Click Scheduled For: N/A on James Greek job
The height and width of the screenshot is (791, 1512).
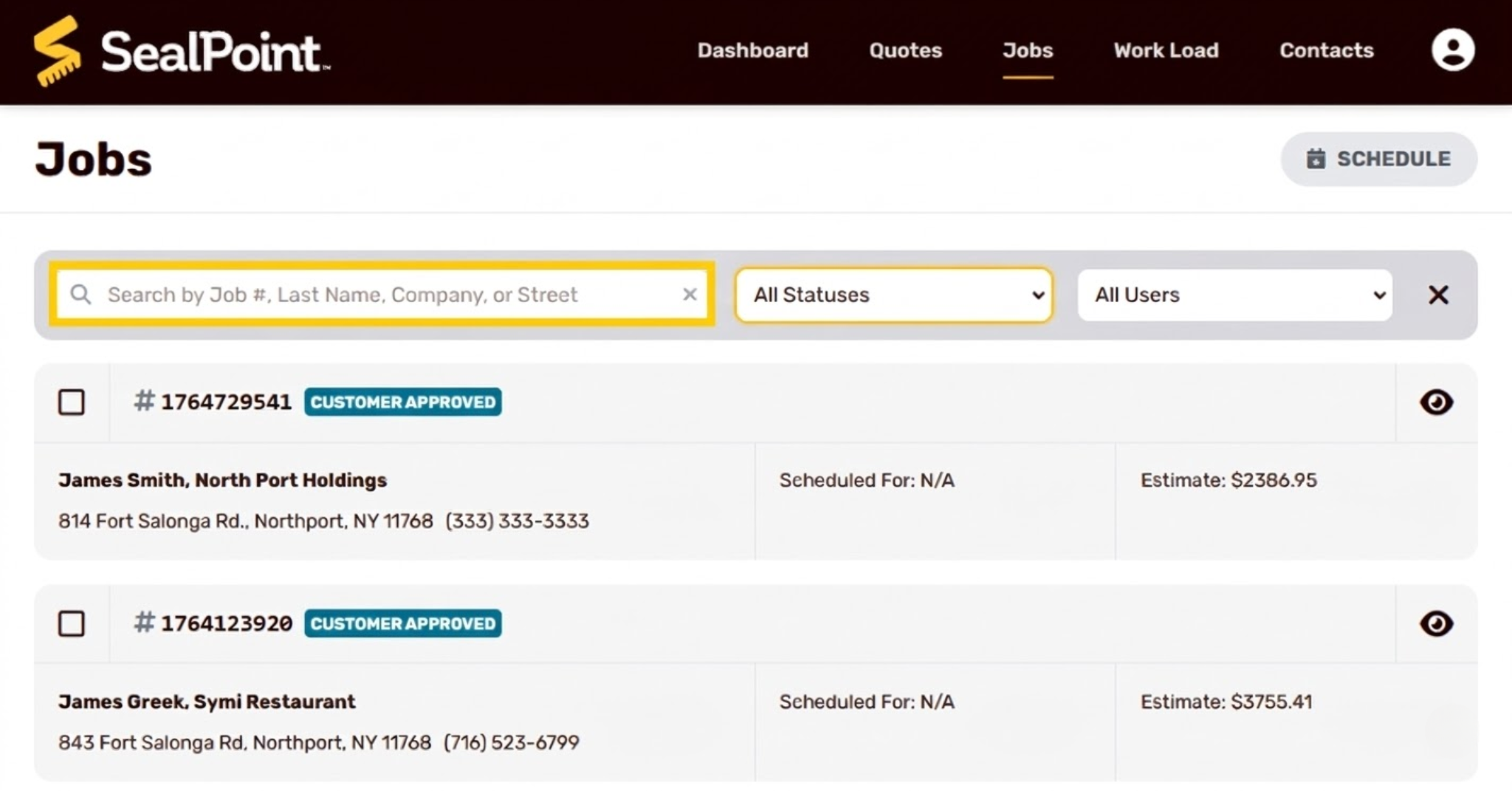tap(867, 702)
